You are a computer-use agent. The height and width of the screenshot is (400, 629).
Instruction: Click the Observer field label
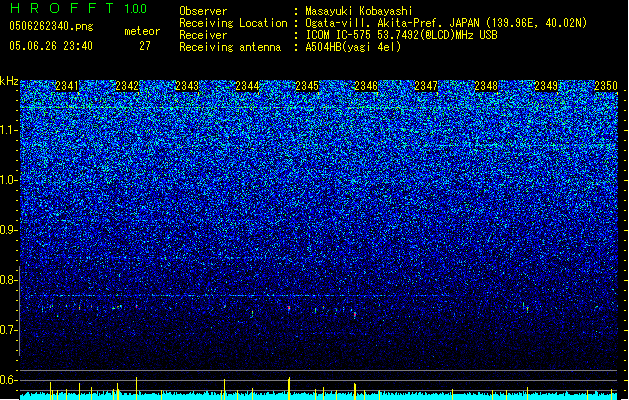click(x=203, y=11)
